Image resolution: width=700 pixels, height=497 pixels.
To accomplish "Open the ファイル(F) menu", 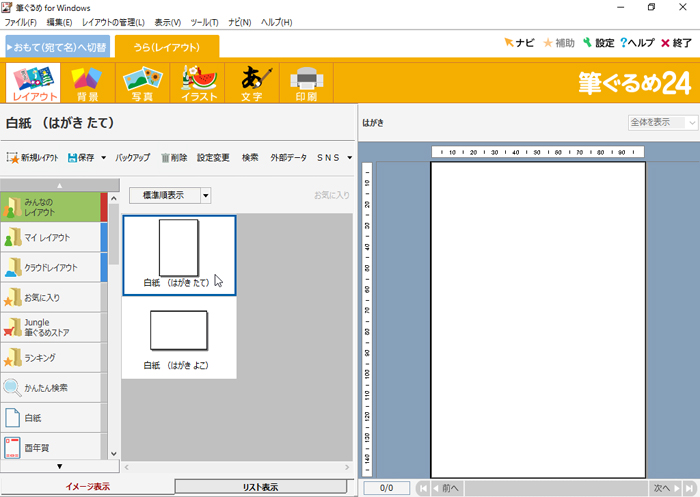I will click(x=21, y=22).
